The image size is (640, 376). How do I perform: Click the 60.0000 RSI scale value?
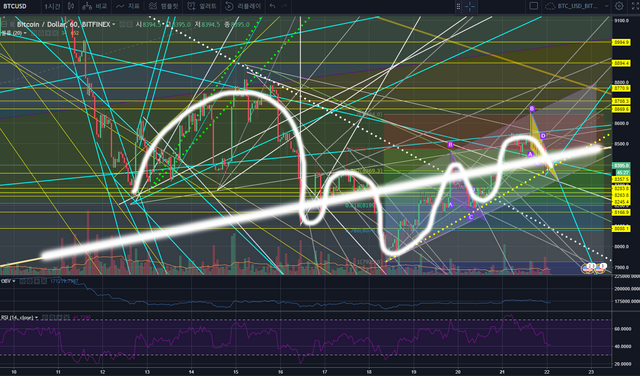coord(622,329)
